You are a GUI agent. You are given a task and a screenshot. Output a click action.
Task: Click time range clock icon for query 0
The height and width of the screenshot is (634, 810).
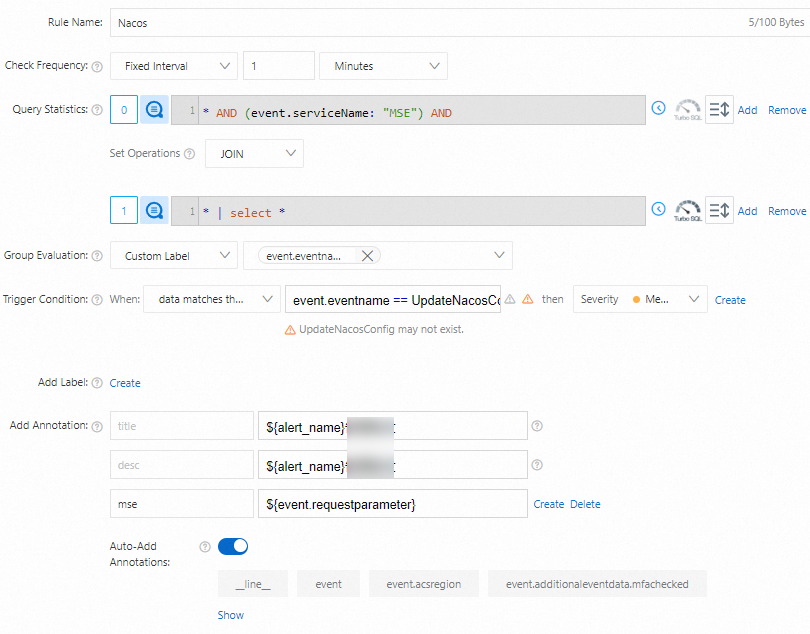coord(658,108)
